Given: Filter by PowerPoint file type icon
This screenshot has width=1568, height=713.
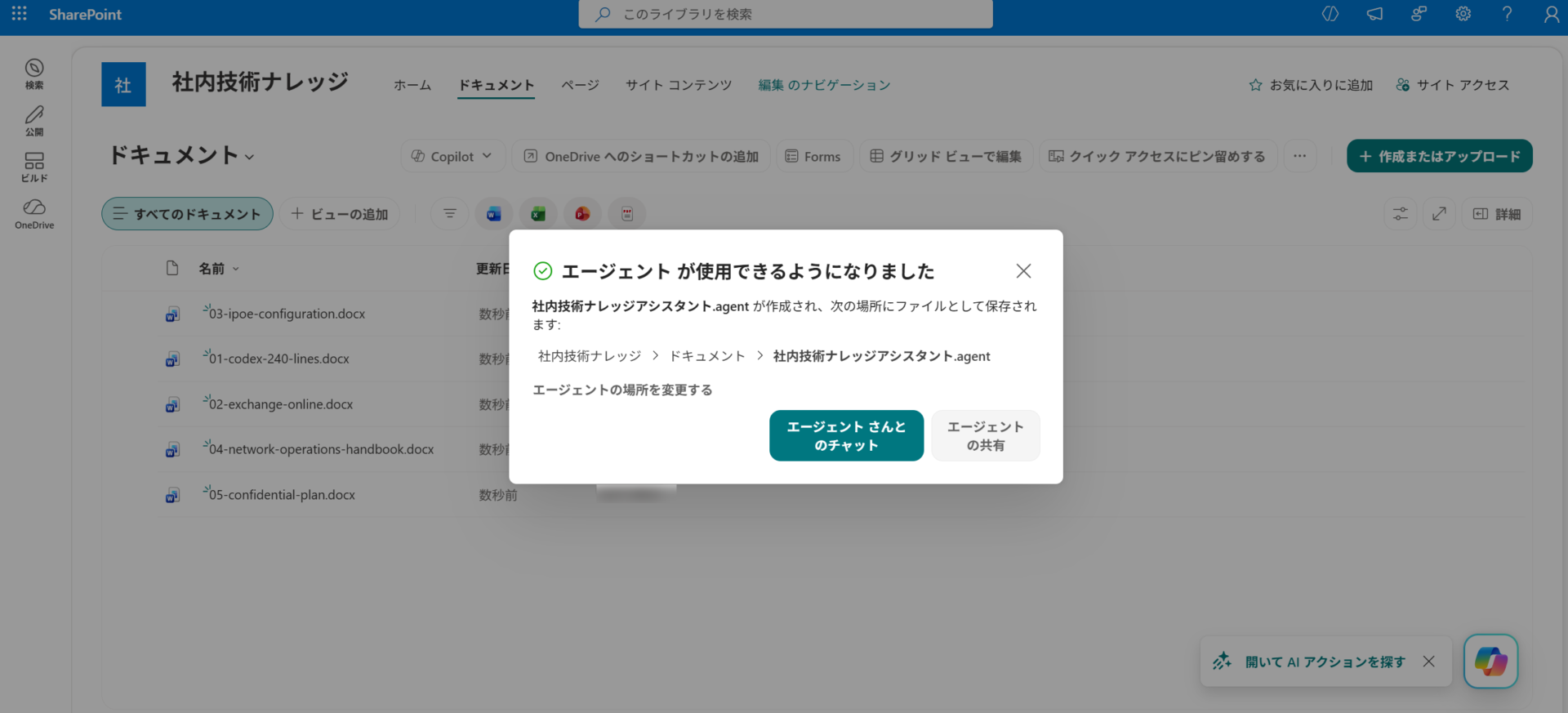Looking at the screenshot, I should point(582,214).
